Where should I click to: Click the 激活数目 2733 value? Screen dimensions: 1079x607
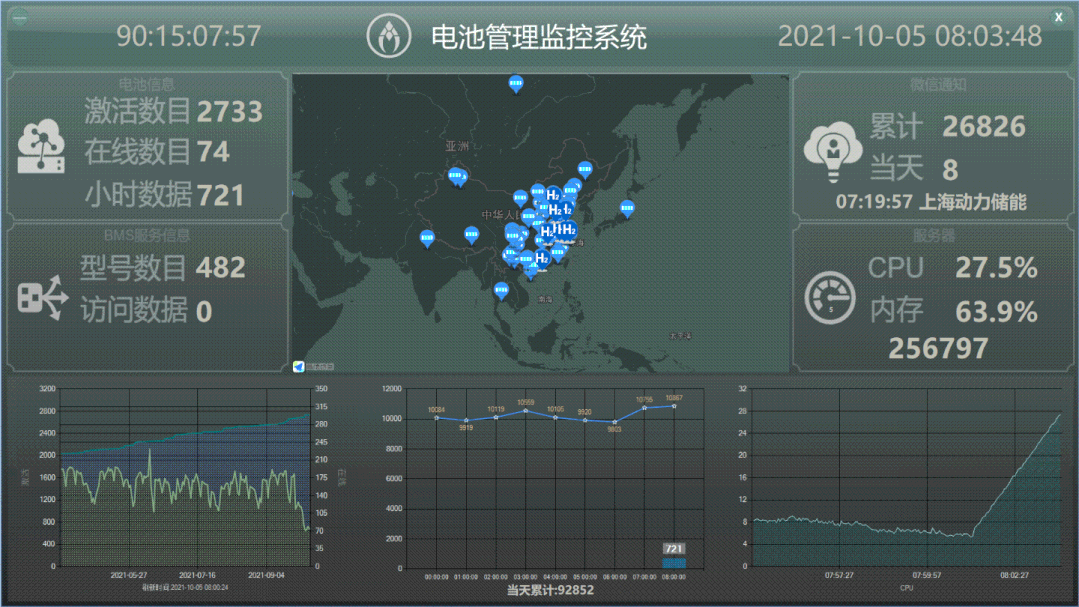click(229, 111)
